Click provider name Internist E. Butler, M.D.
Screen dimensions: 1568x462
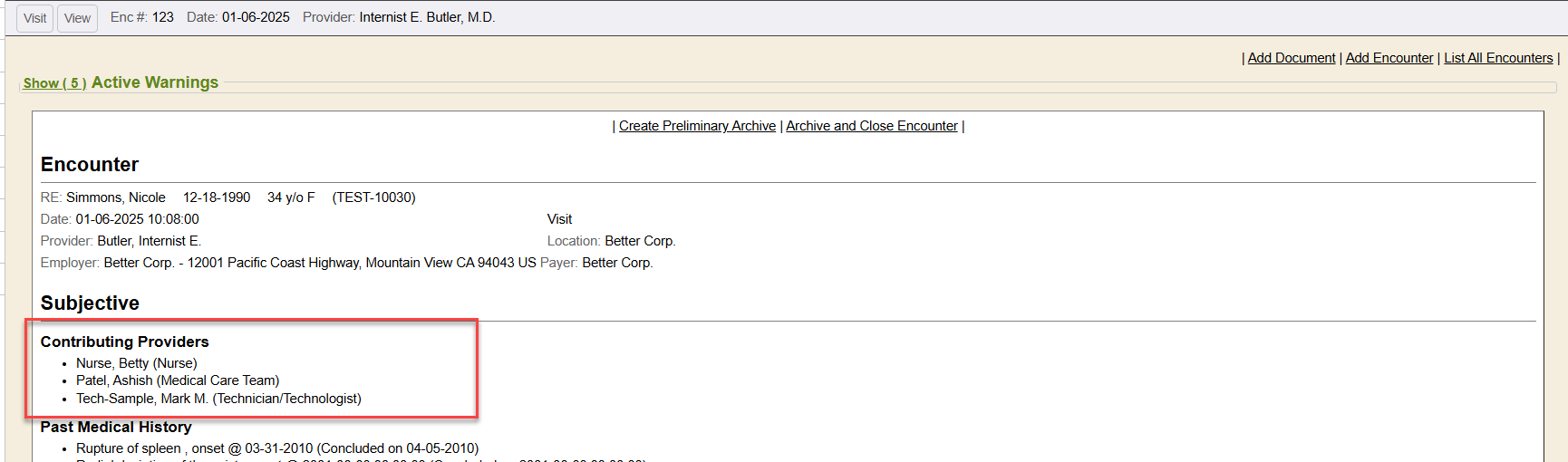pos(427,17)
